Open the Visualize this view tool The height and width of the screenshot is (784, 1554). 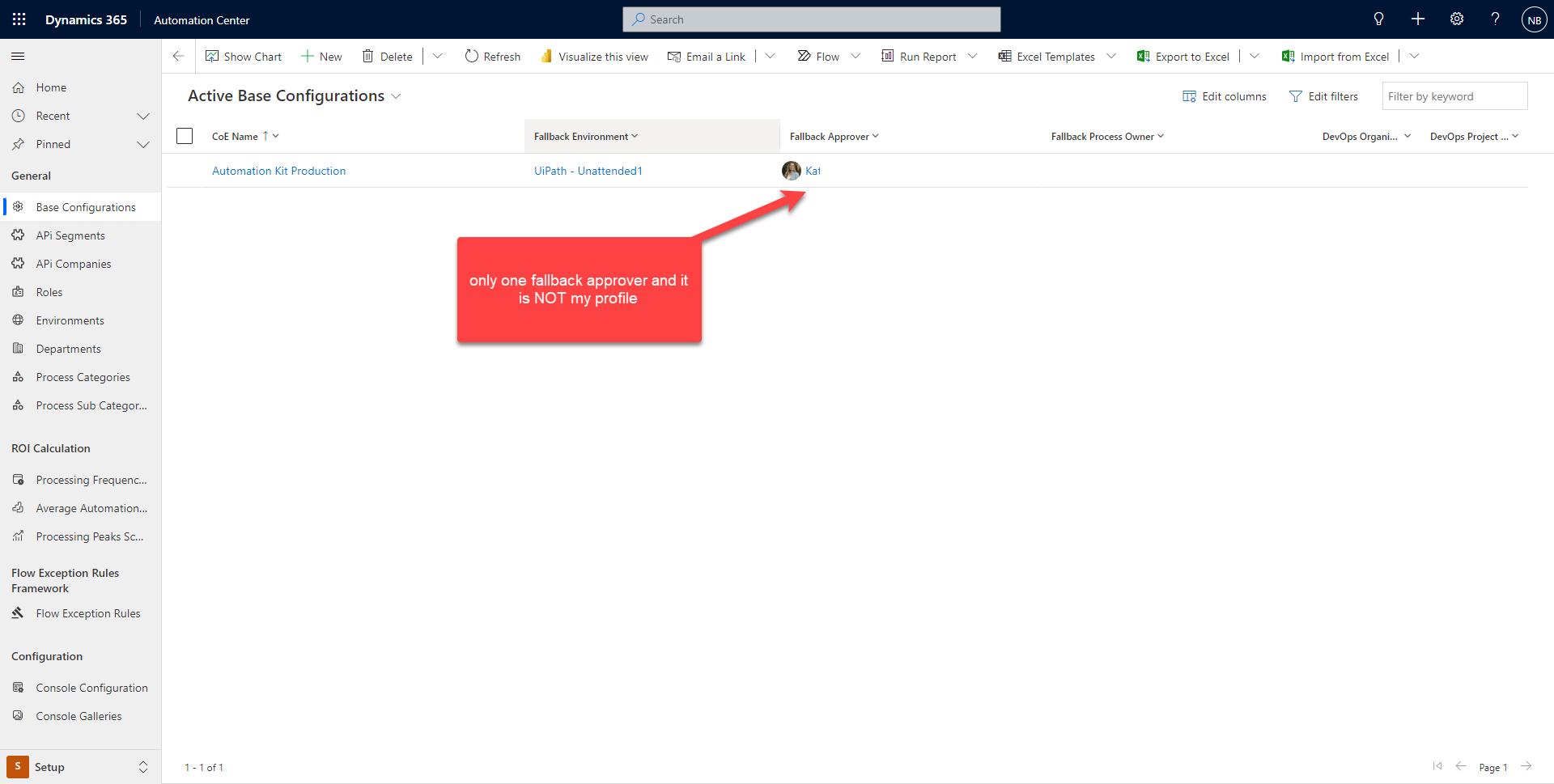click(546, 56)
